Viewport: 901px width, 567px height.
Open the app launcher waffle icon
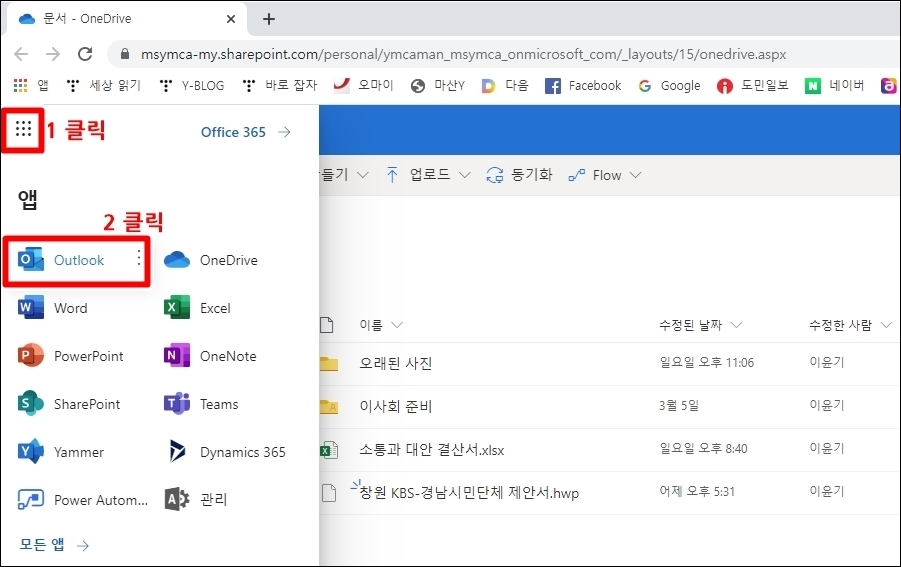coord(23,129)
